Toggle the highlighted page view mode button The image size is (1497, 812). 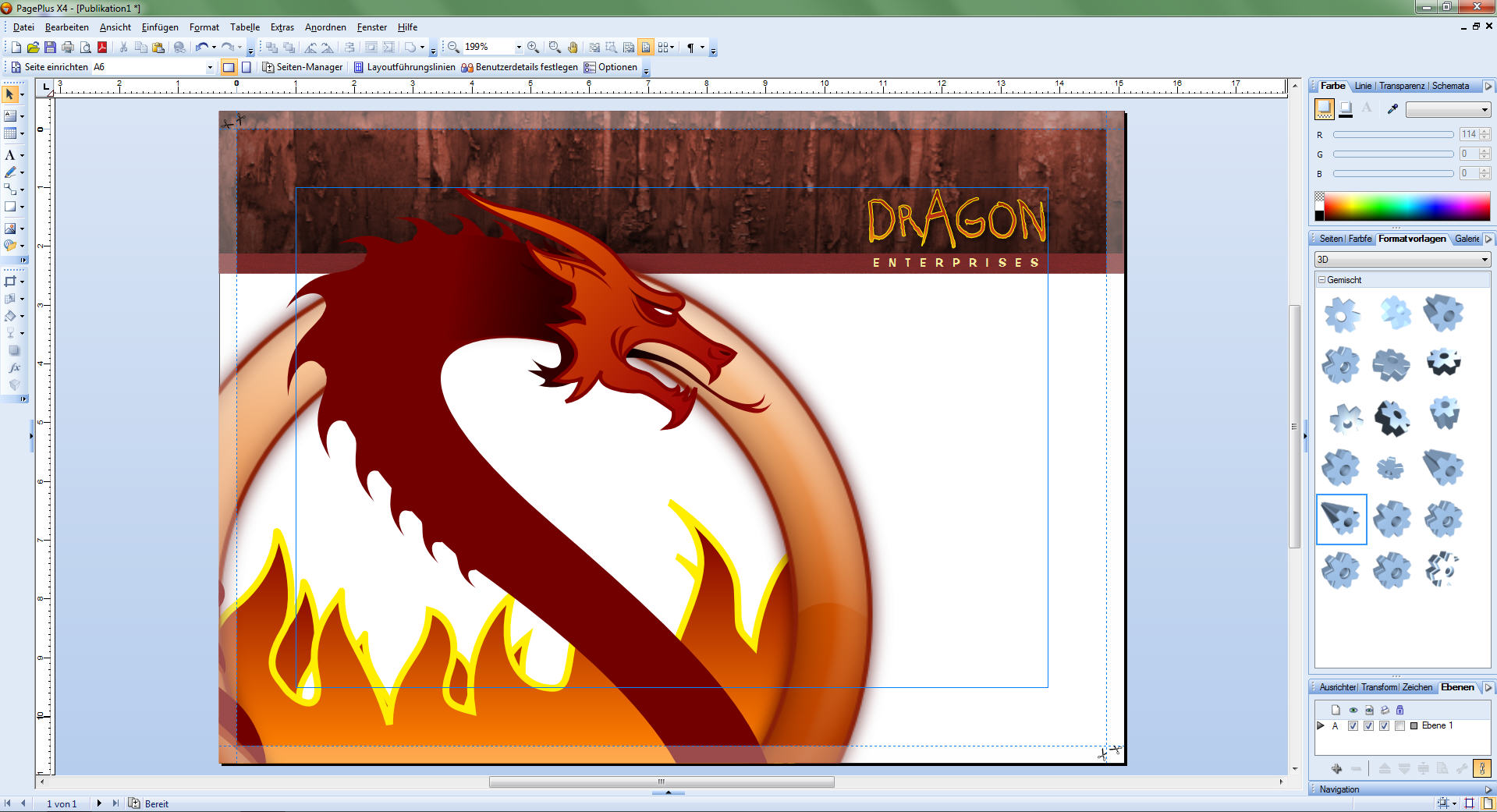(646, 47)
